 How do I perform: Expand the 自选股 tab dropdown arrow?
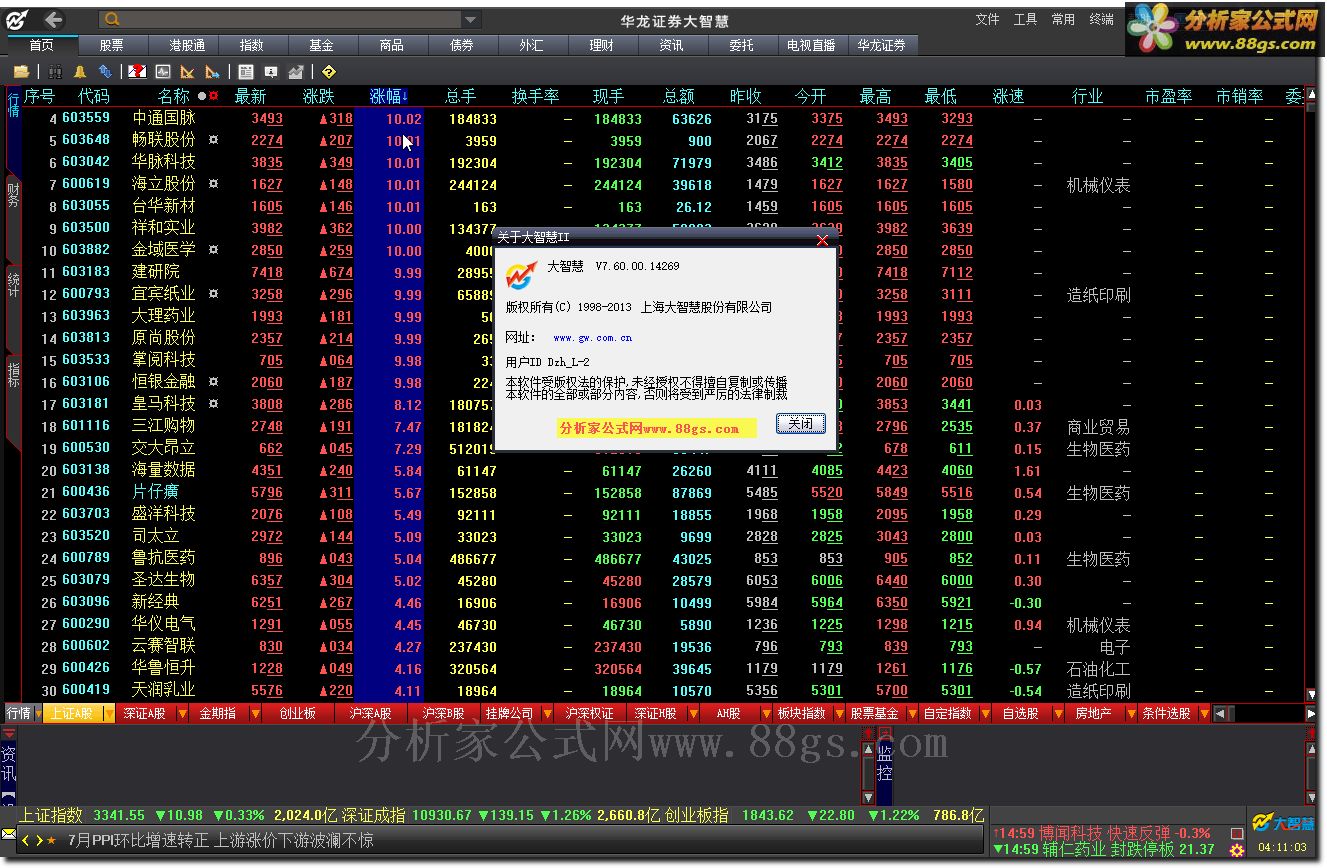(1058, 714)
